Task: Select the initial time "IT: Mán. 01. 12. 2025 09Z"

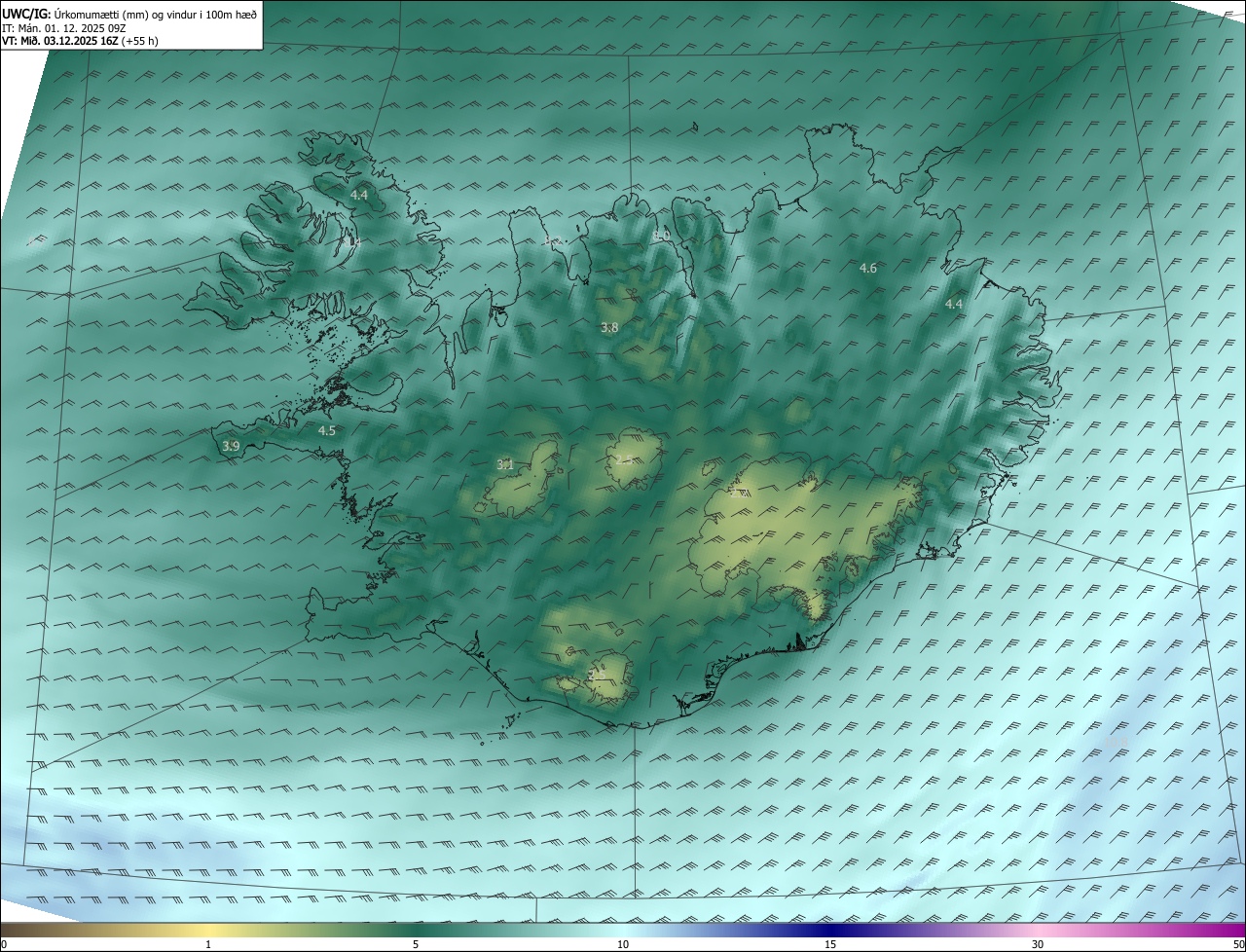Action: point(64,27)
